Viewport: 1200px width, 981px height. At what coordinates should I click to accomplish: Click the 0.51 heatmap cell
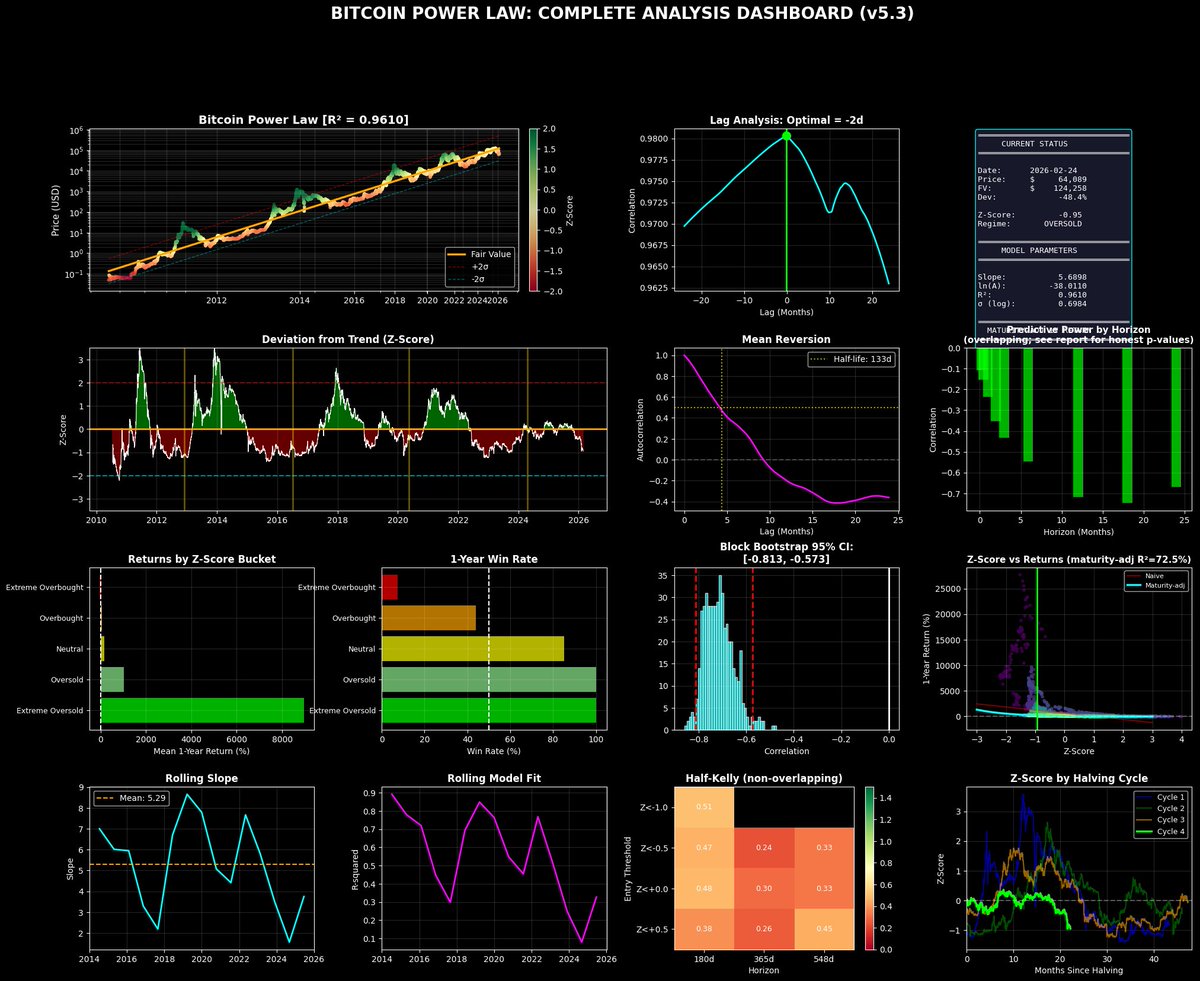pyautogui.click(x=704, y=807)
